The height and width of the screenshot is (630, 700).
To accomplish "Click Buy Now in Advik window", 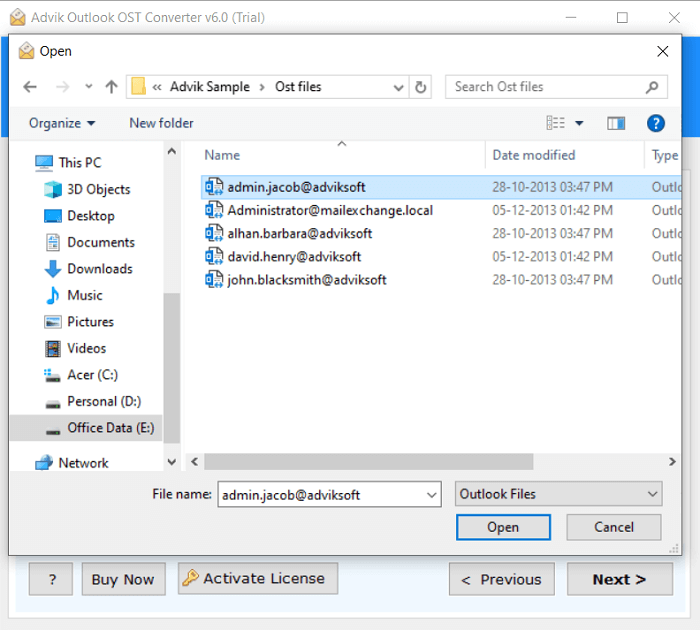I will click(x=123, y=579).
